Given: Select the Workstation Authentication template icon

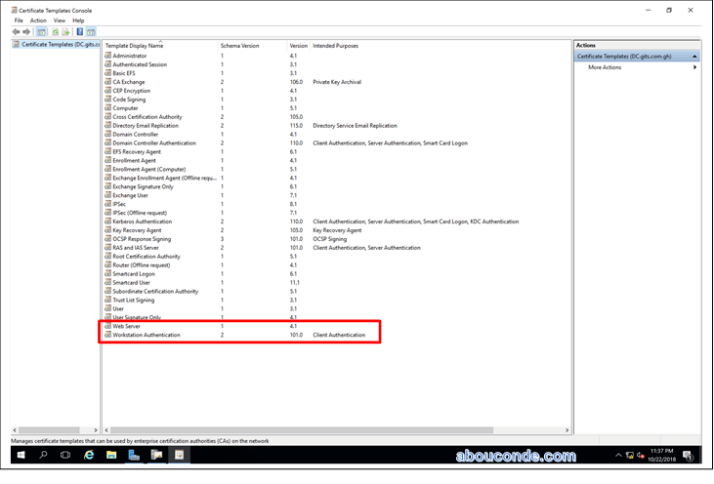Looking at the screenshot, I should coord(108,335).
